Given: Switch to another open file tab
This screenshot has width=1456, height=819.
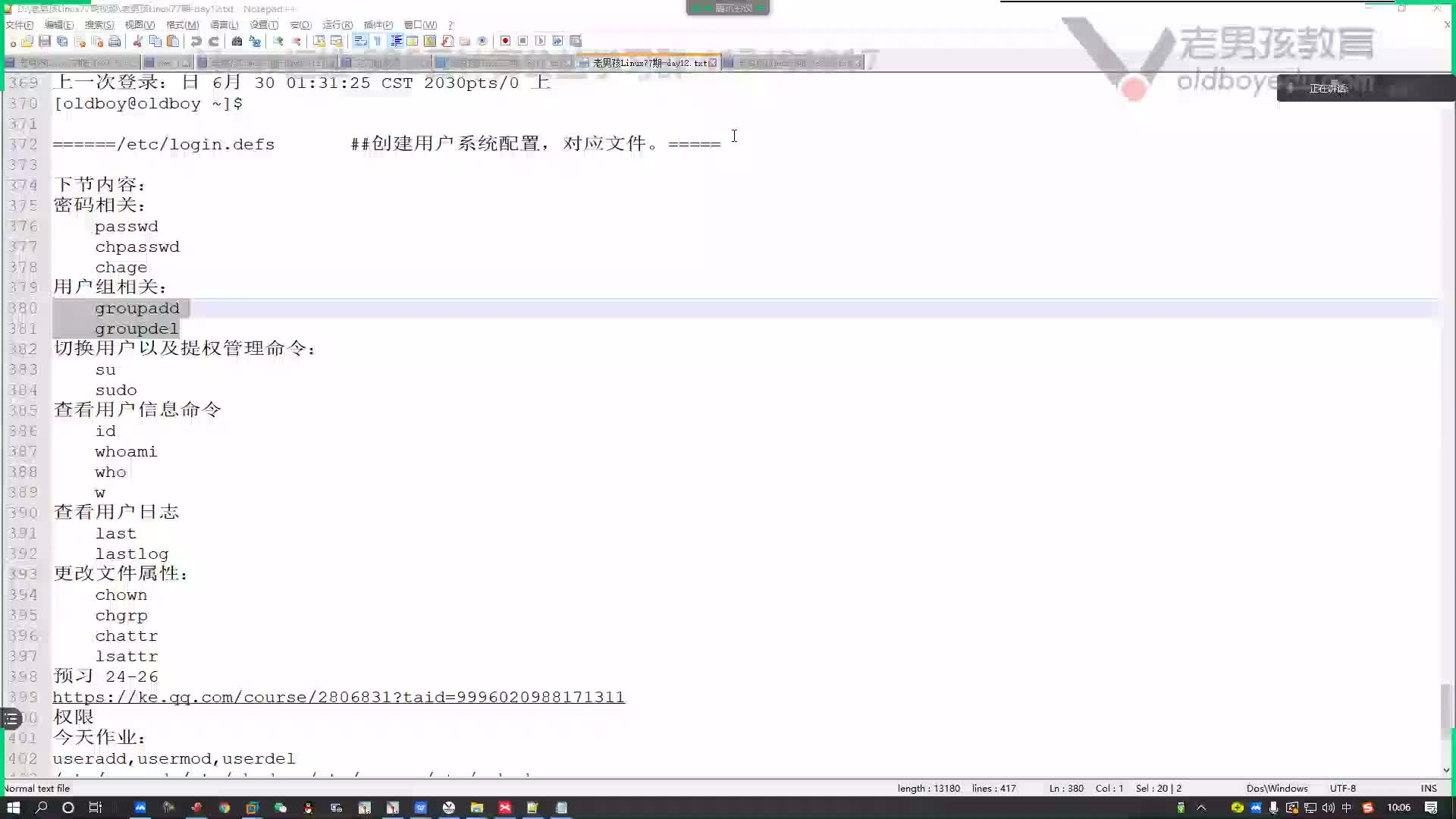Looking at the screenshot, I should coord(793,62).
